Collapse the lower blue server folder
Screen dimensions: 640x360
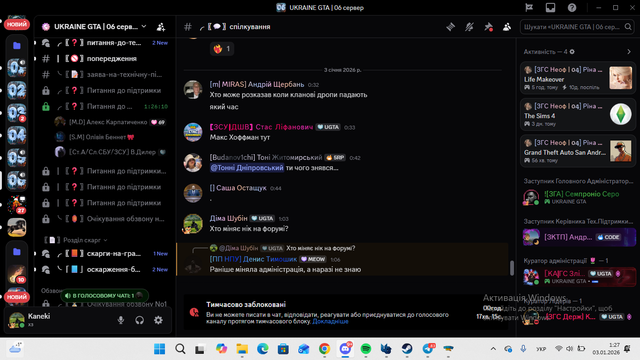[17, 251]
